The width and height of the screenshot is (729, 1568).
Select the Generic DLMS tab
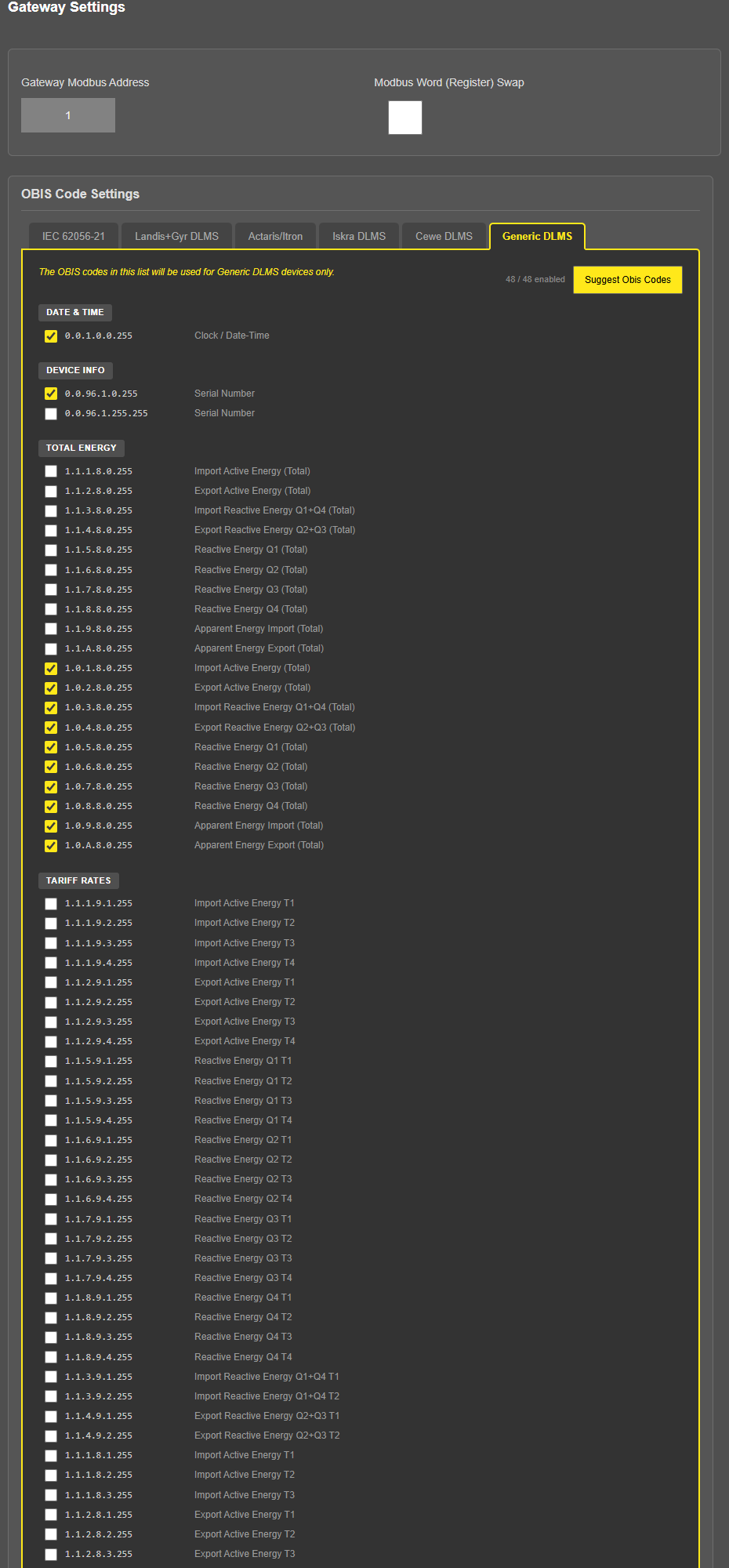point(537,236)
